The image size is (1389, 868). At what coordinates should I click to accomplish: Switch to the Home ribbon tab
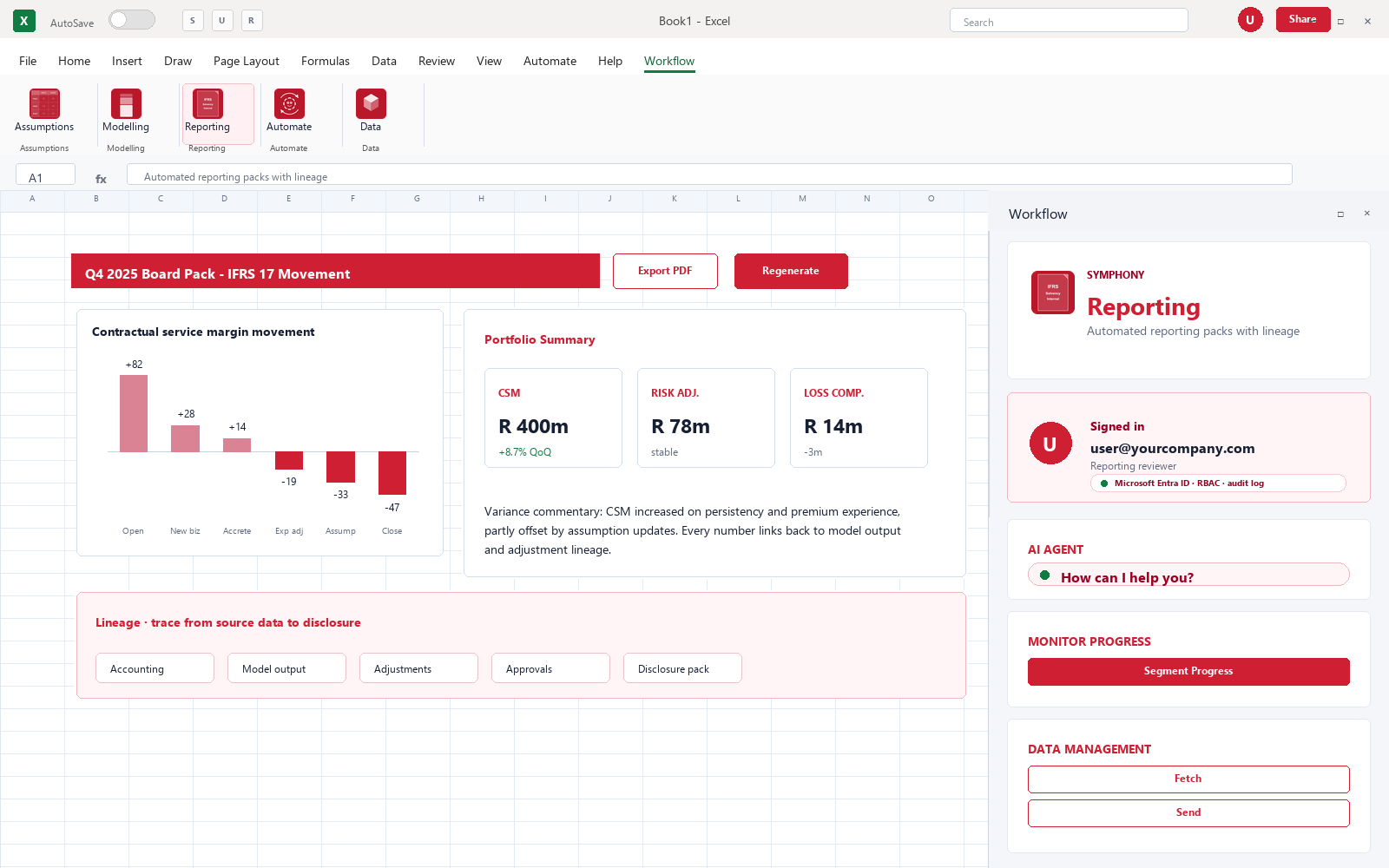pyautogui.click(x=74, y=61)
